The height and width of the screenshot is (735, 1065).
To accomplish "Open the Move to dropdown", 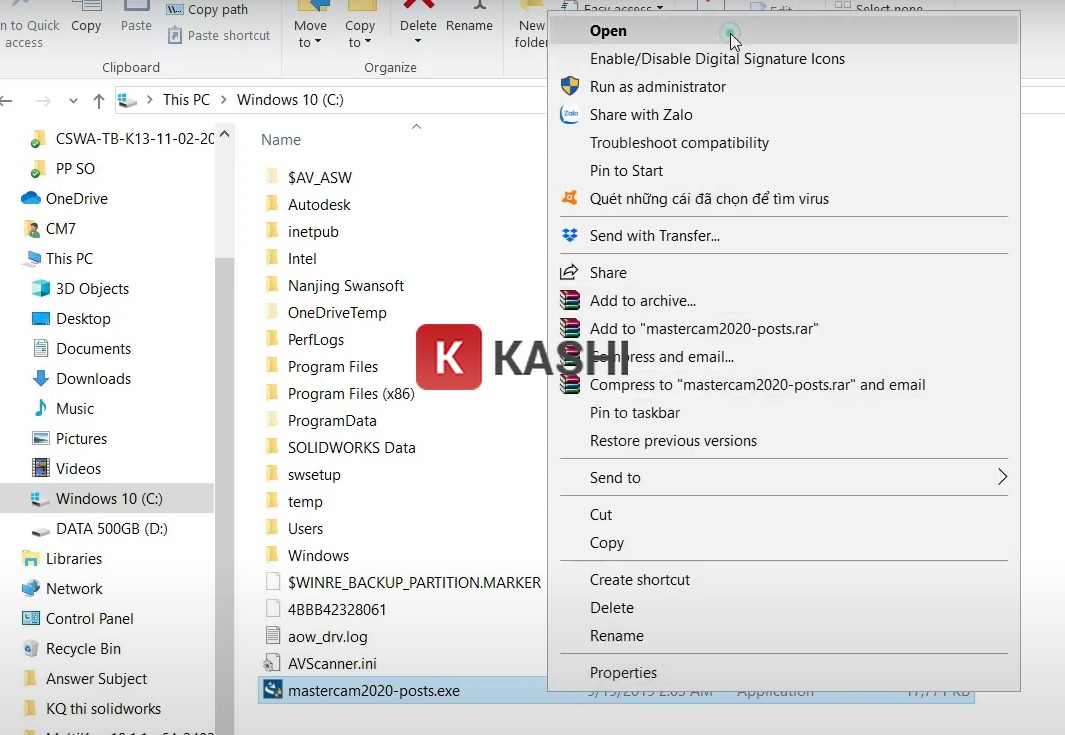I will coord(310,33).
